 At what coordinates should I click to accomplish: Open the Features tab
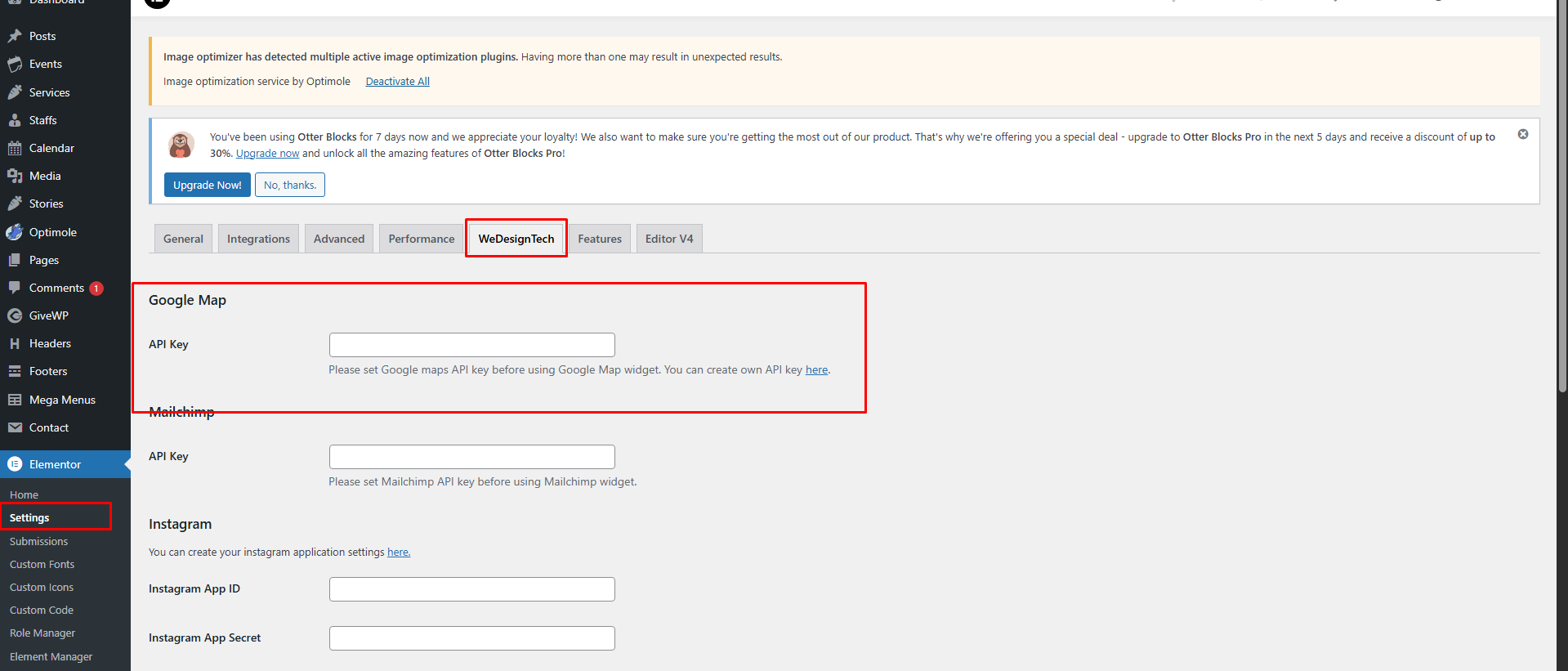click(x=600, y=239)
